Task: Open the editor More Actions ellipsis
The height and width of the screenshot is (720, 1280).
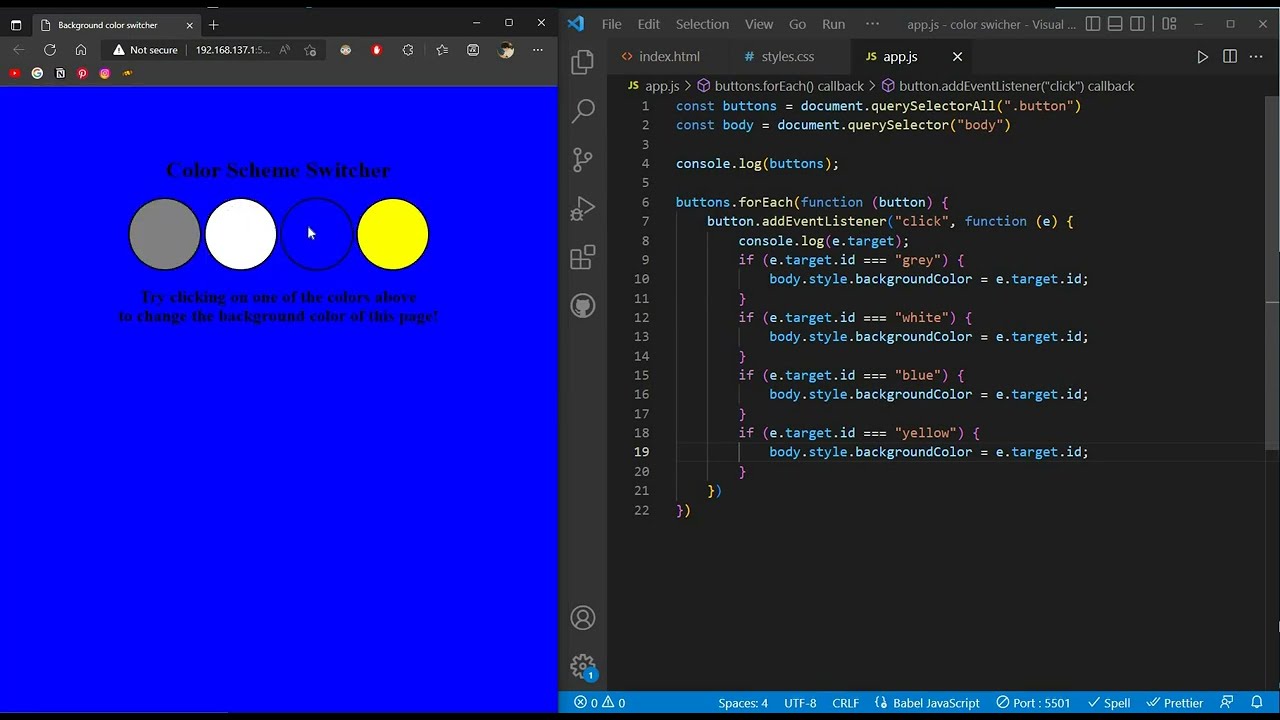Action: pyautogui.click(x=1257, y=57)
